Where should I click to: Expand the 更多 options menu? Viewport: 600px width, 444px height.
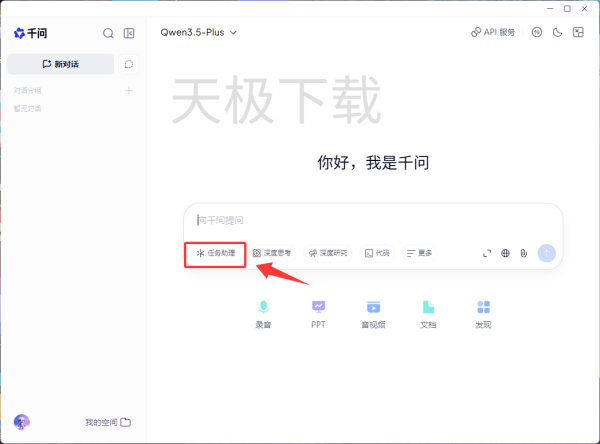[x=420, y=253]
